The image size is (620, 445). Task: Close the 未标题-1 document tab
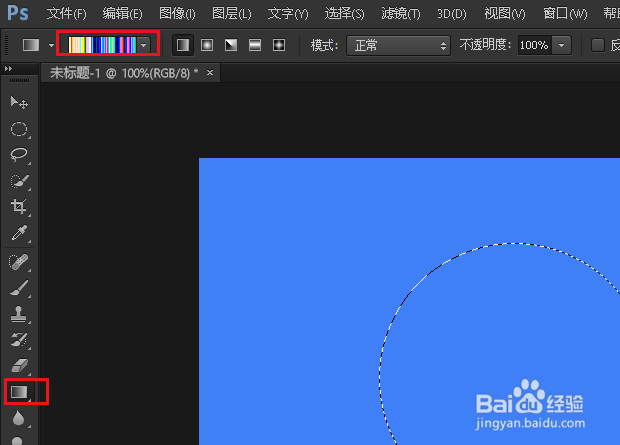pyautogui.click(x=210, y=73)
